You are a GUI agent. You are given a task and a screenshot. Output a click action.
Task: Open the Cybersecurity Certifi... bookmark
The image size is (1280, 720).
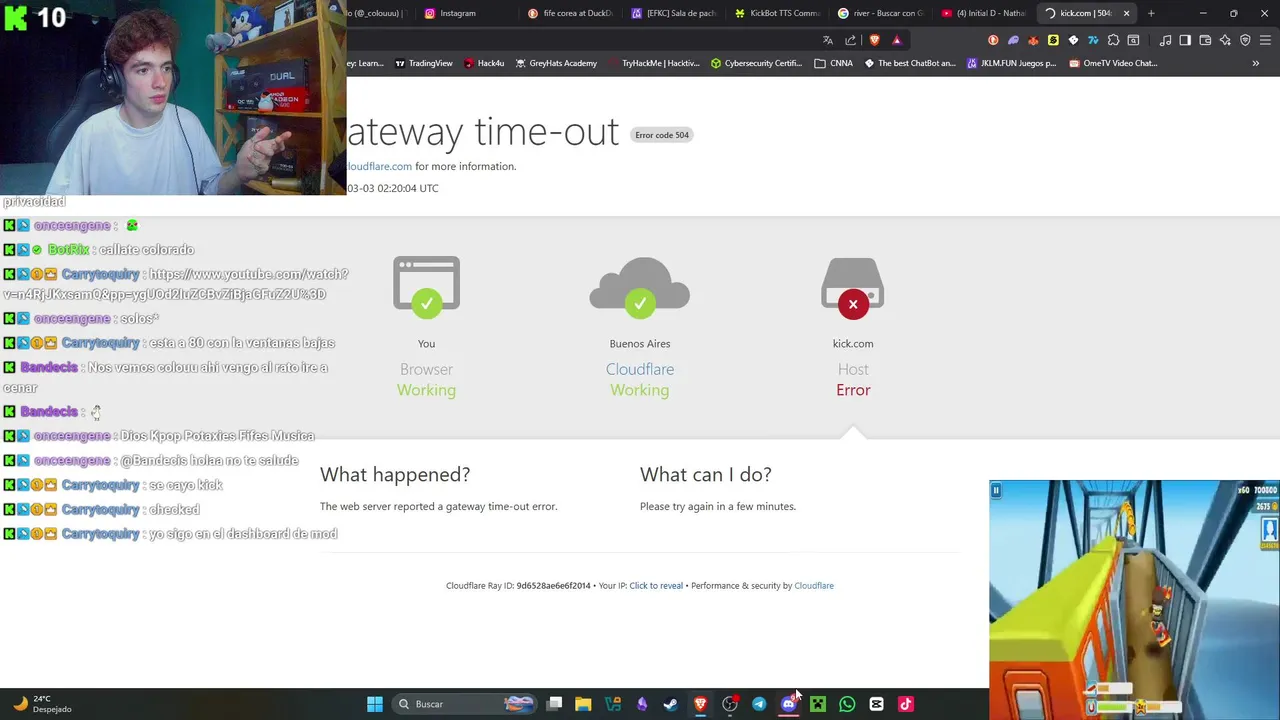[756, 63]
